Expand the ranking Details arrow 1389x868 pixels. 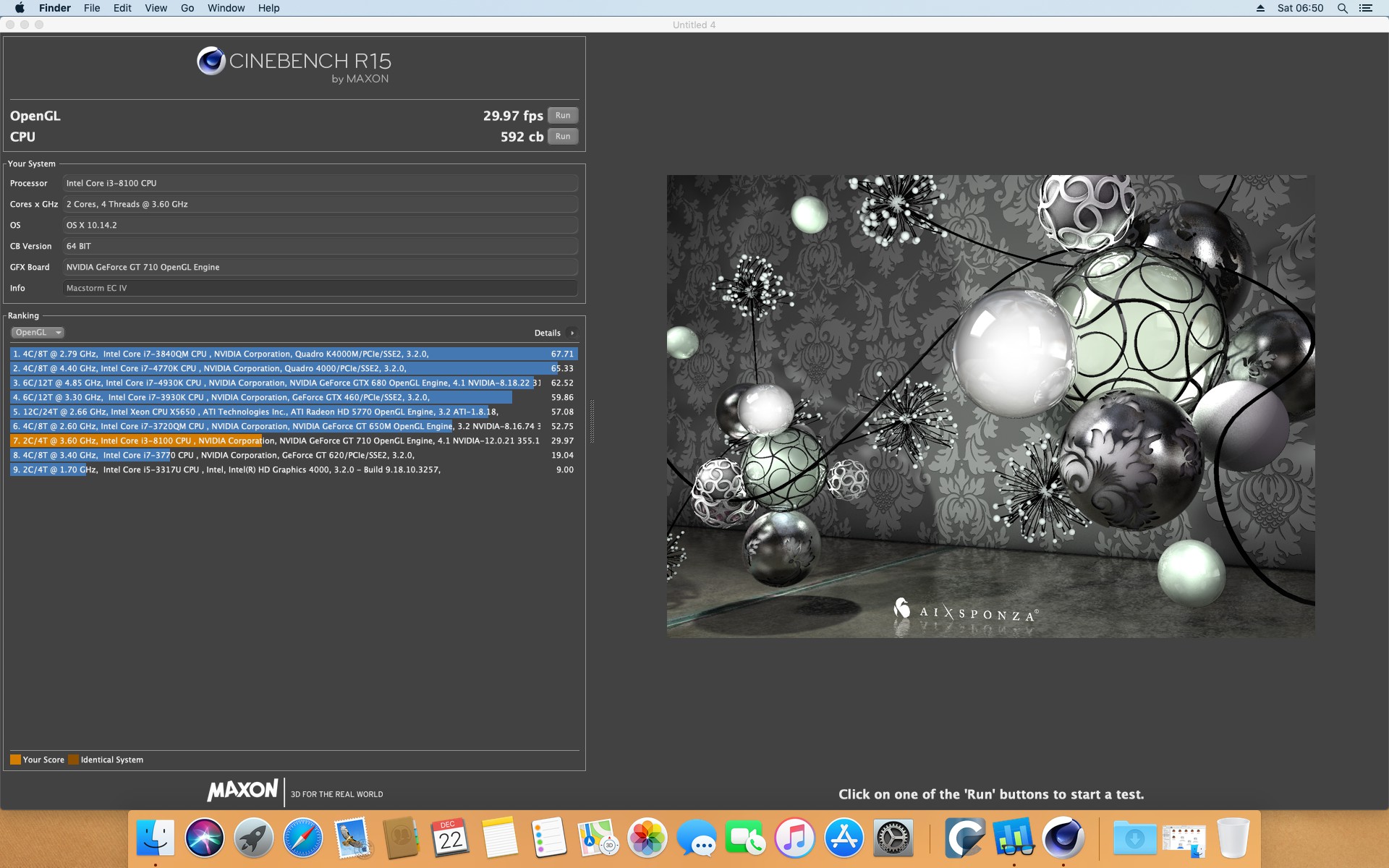click(x=572, y=333)
